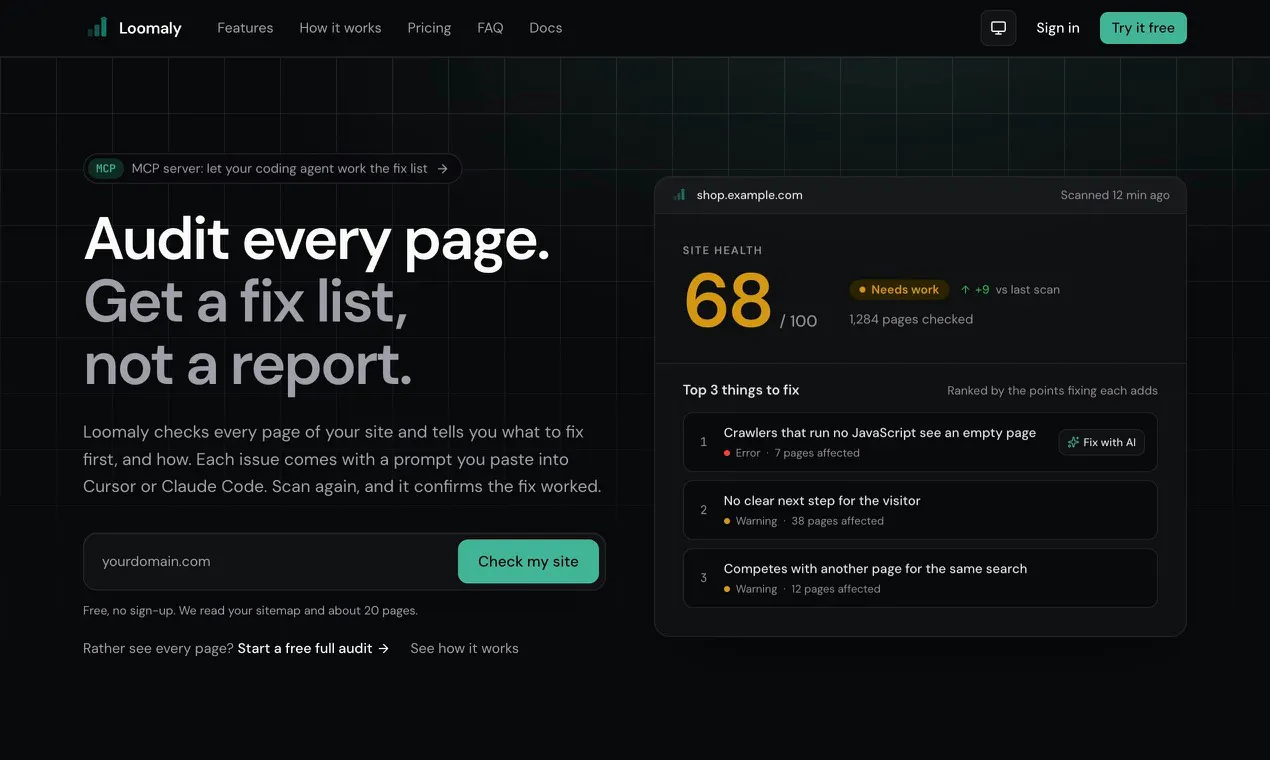
Task: Open the Crawlers that run no JavaScript issue
Action: pyautogui.click(x=920, y=442)
